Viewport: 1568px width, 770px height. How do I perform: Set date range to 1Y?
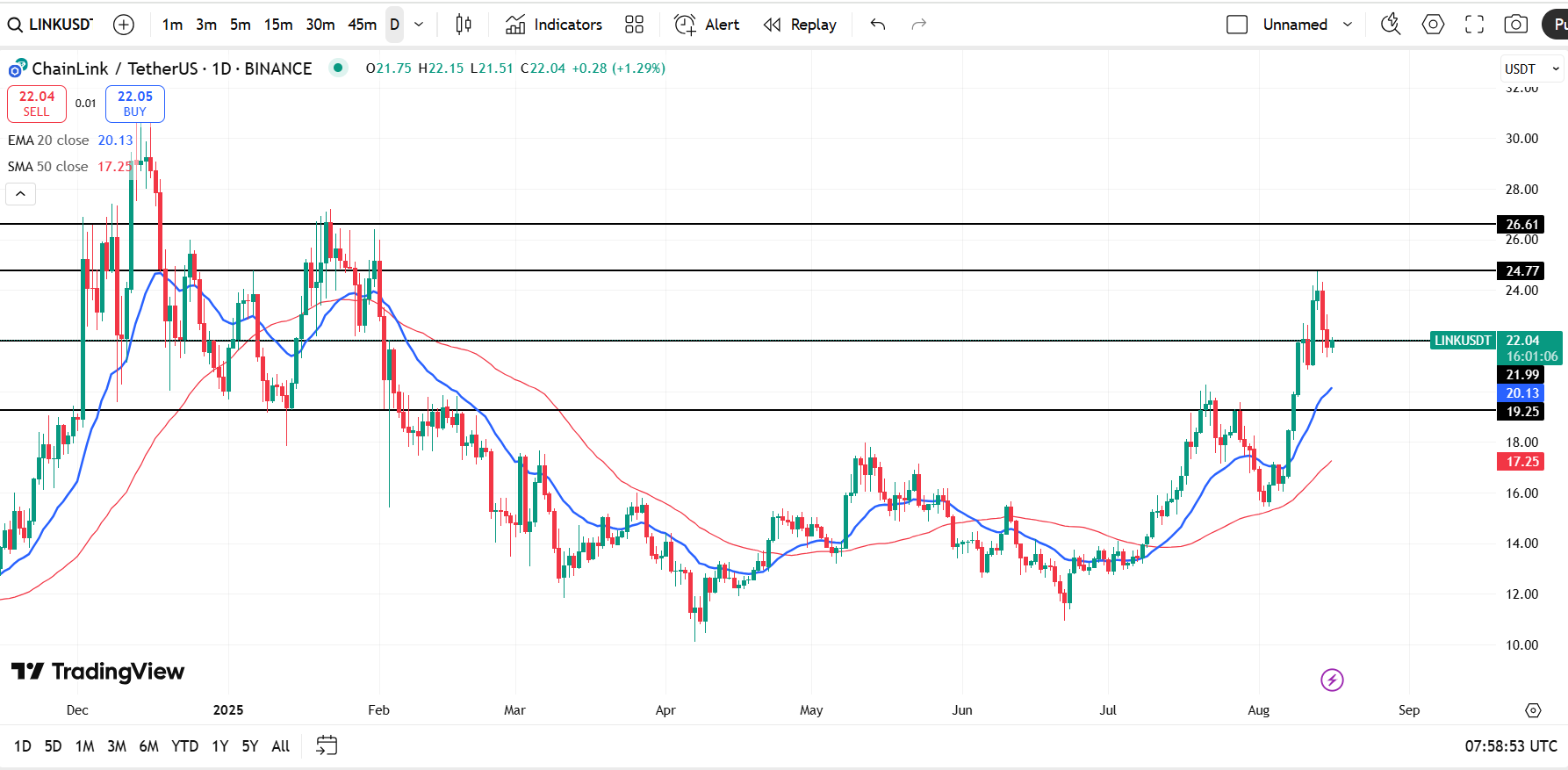(x=219, y=746)
